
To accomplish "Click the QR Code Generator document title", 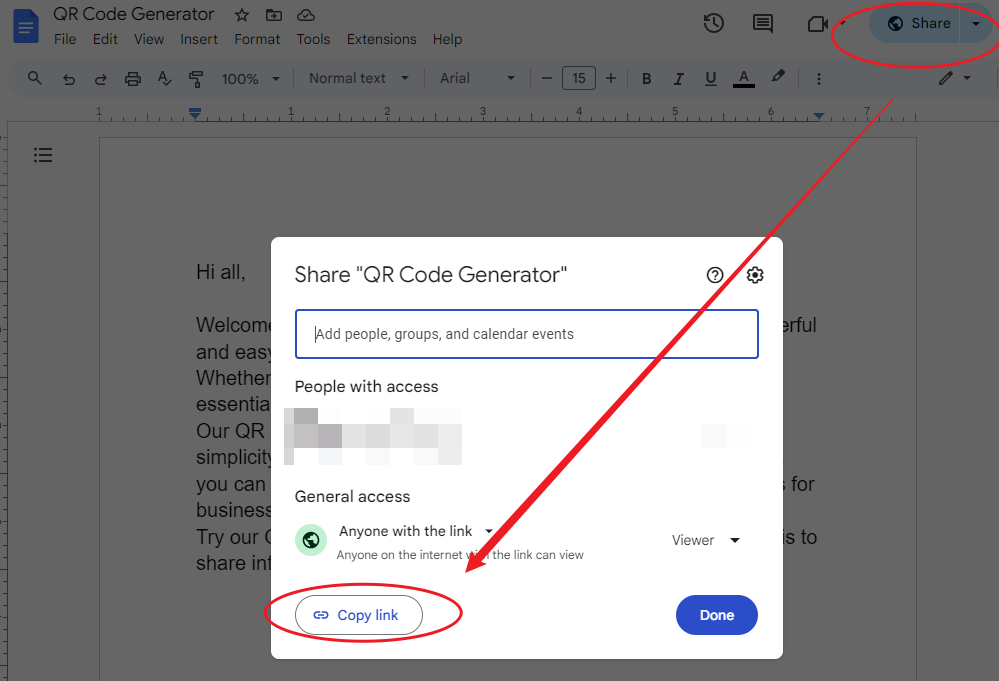I will pos(134,14).
